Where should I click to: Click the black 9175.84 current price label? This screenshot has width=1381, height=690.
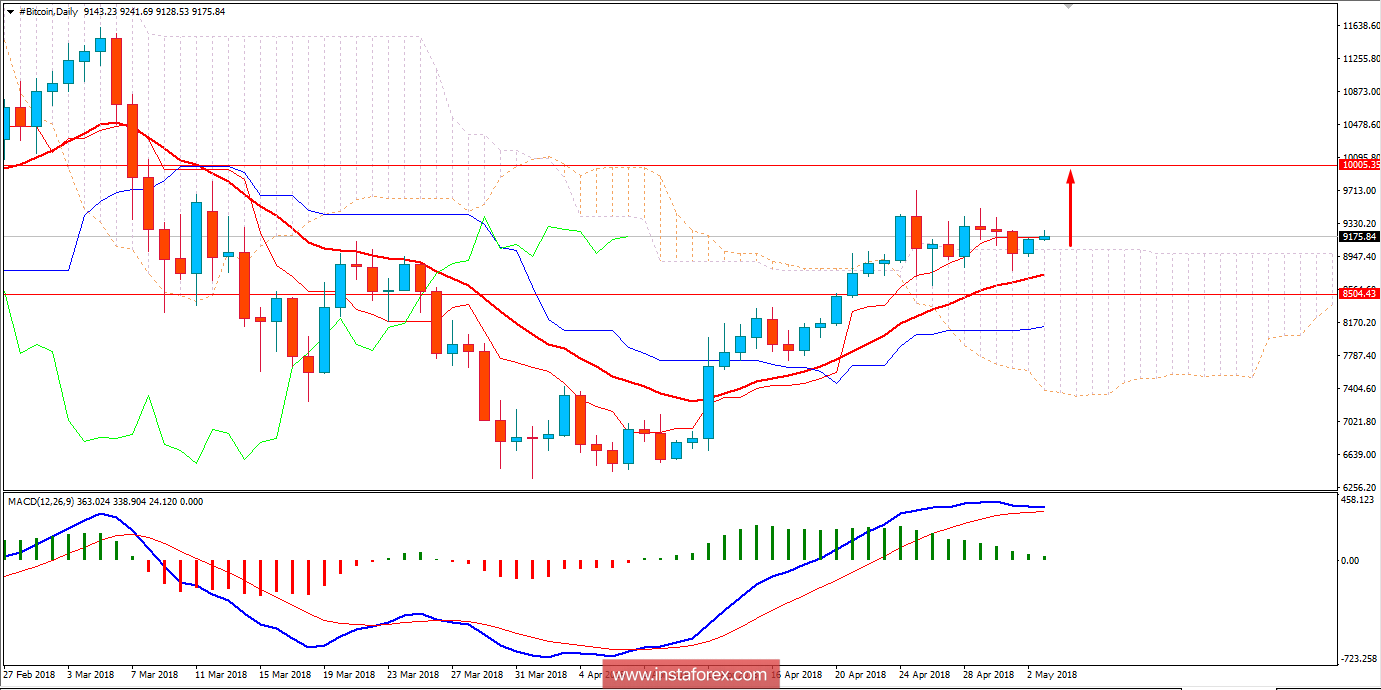(x=1360, y=237)
